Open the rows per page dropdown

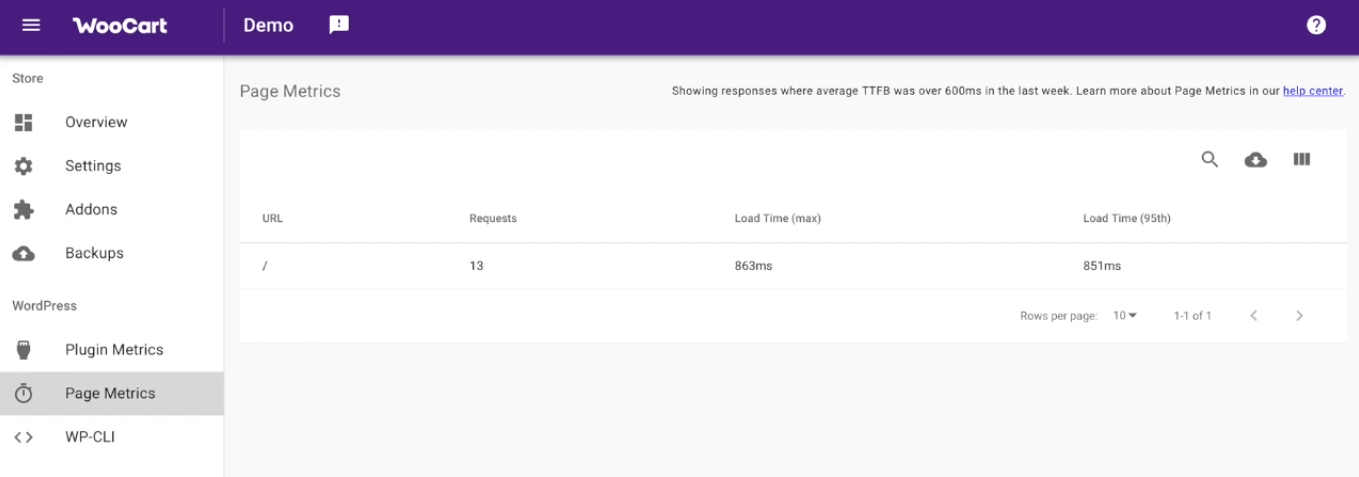tap(1125, 316)
